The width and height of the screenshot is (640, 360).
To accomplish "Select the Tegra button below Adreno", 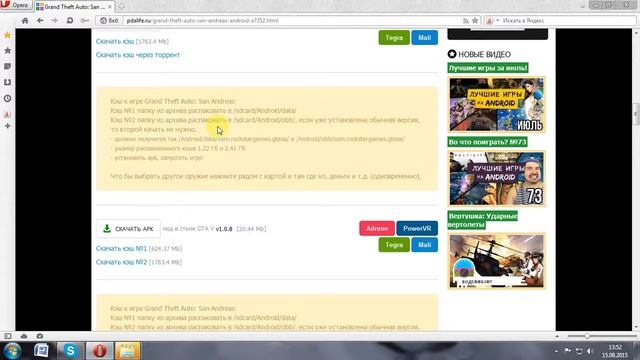I will pyautogui.click(x=394, y=245).
